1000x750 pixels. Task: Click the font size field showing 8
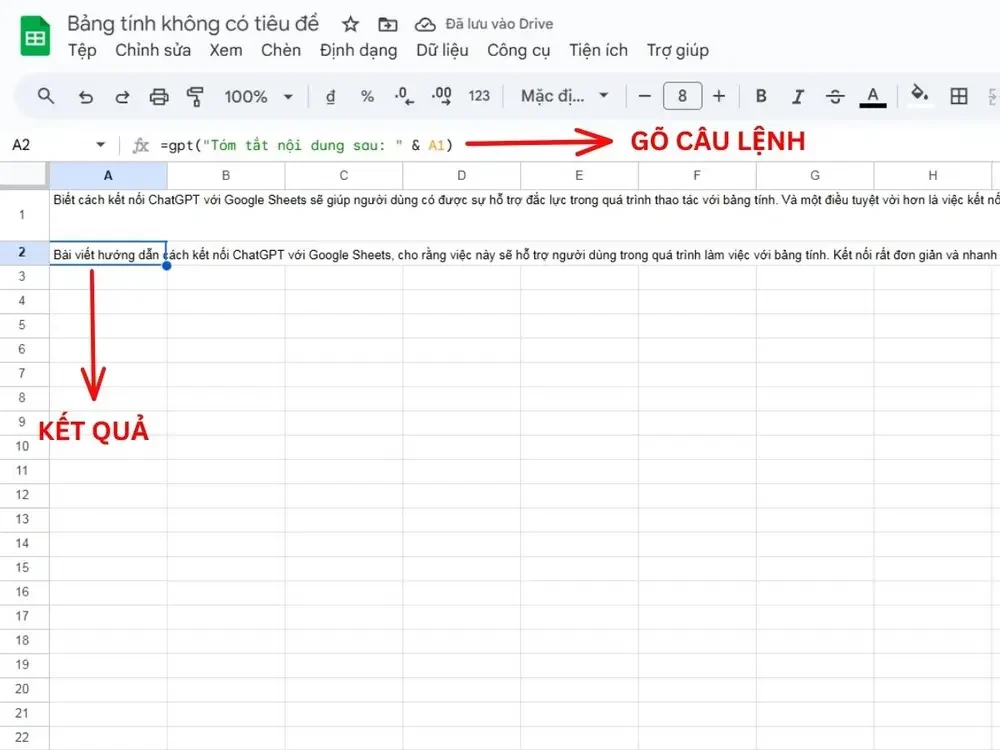coord(682,96)
